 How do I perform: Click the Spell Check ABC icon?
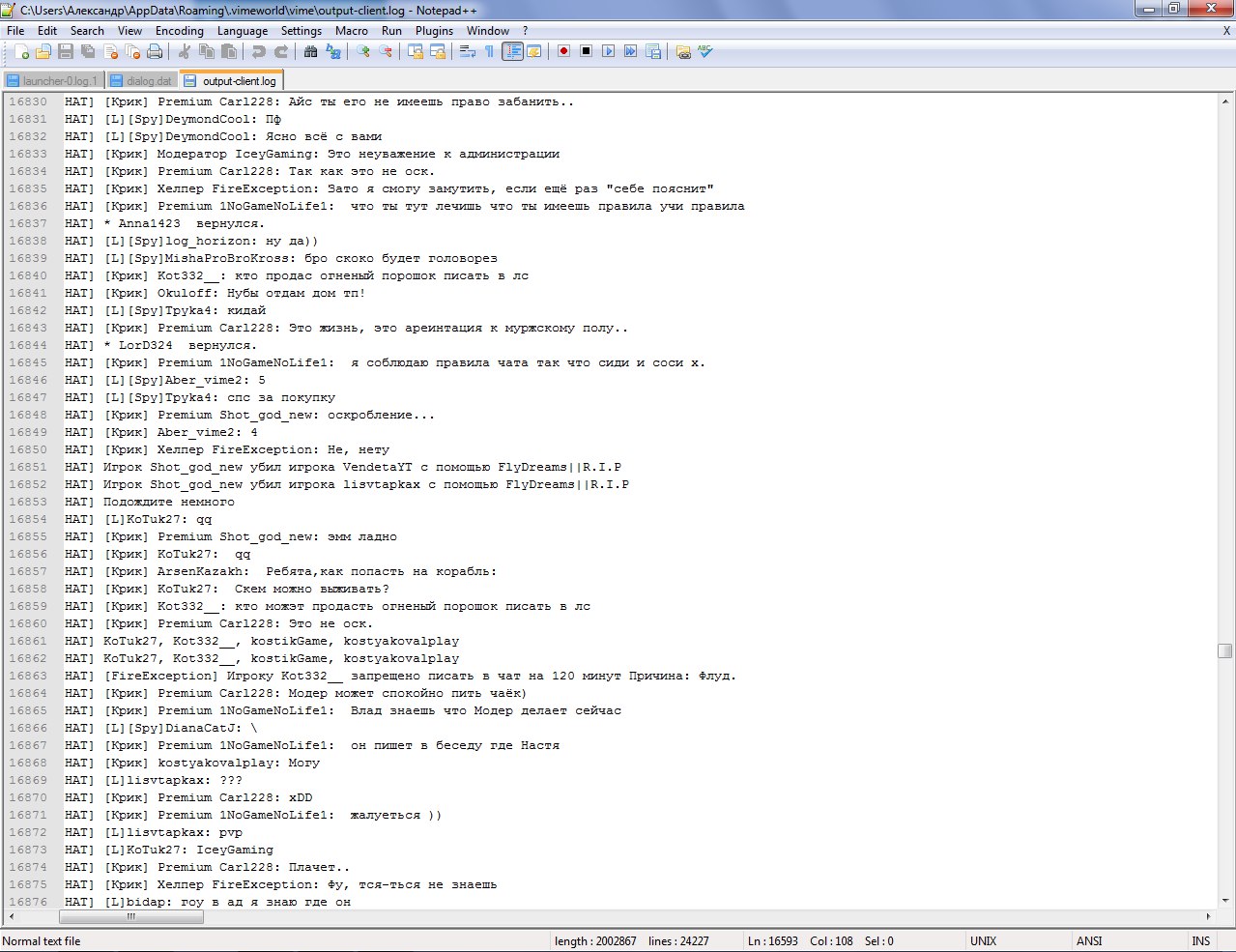[705, 51]
